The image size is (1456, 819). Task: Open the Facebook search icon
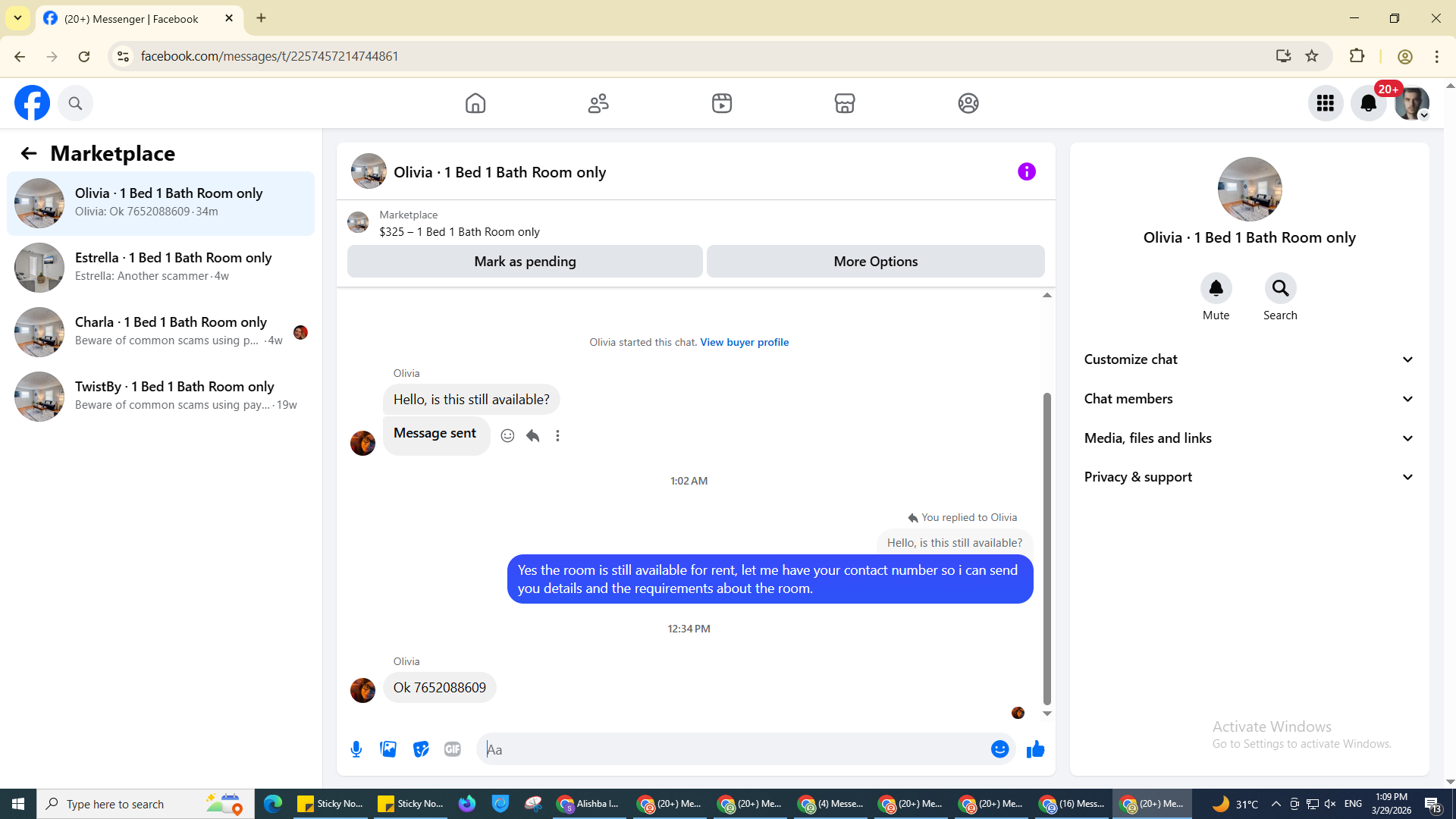click(75, 103)
